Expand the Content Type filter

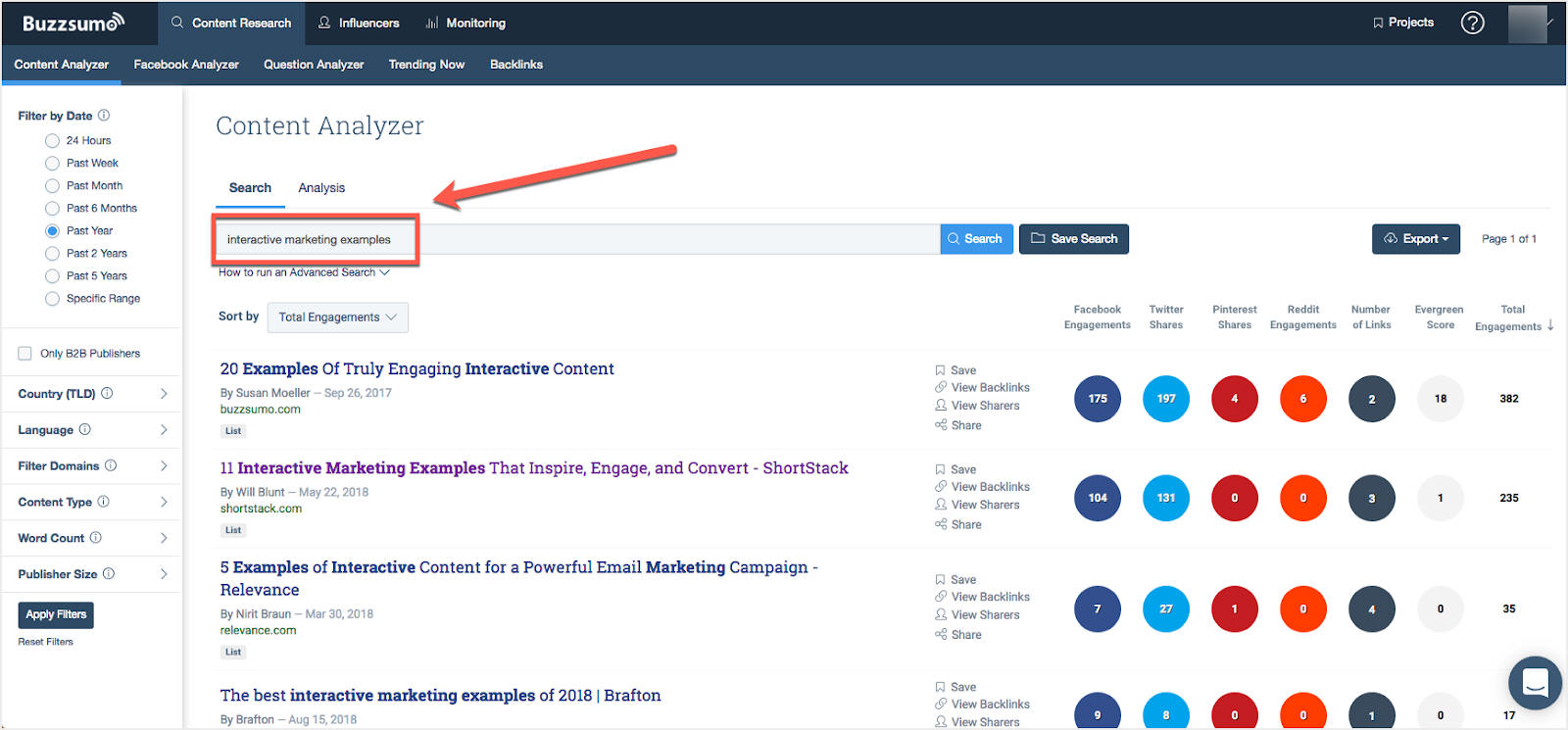pyautogui.click(x=164, y=502)
